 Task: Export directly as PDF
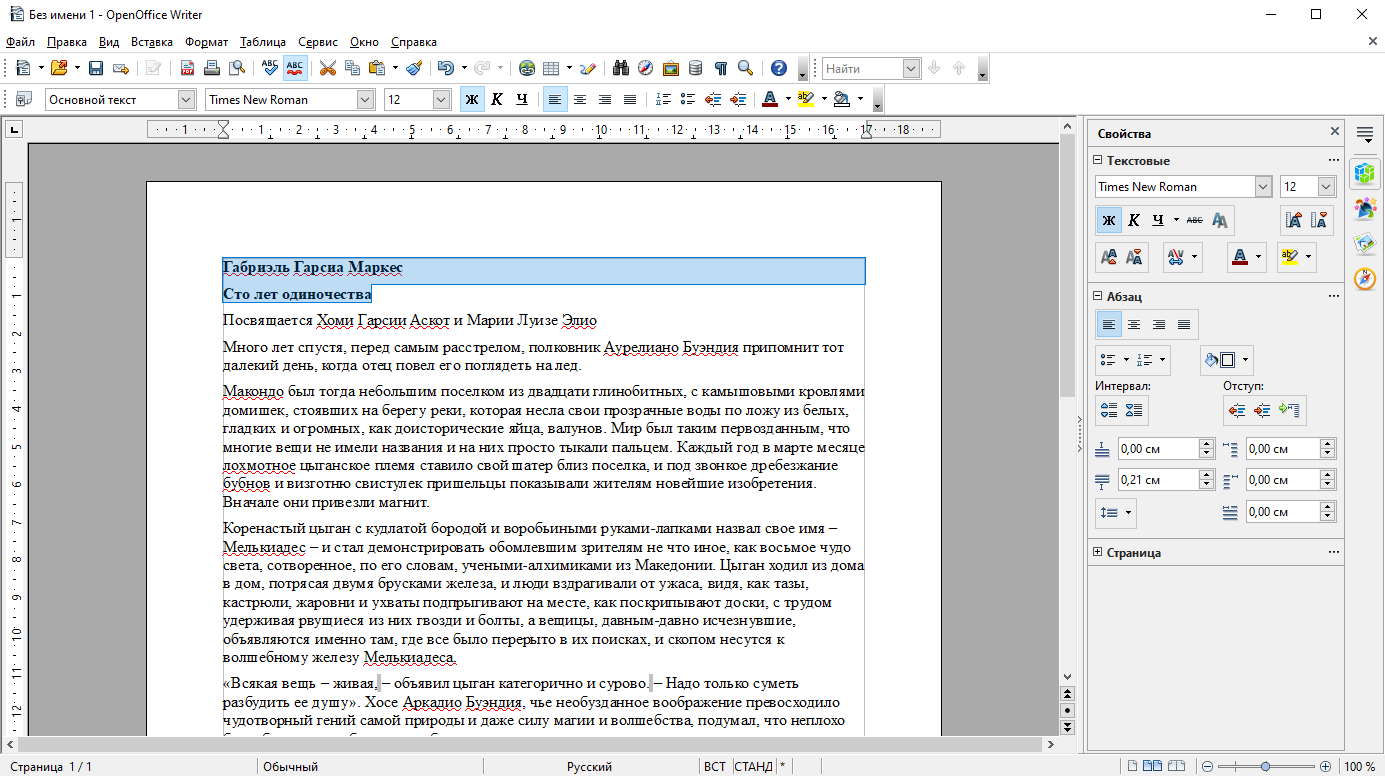coord(187,68)
